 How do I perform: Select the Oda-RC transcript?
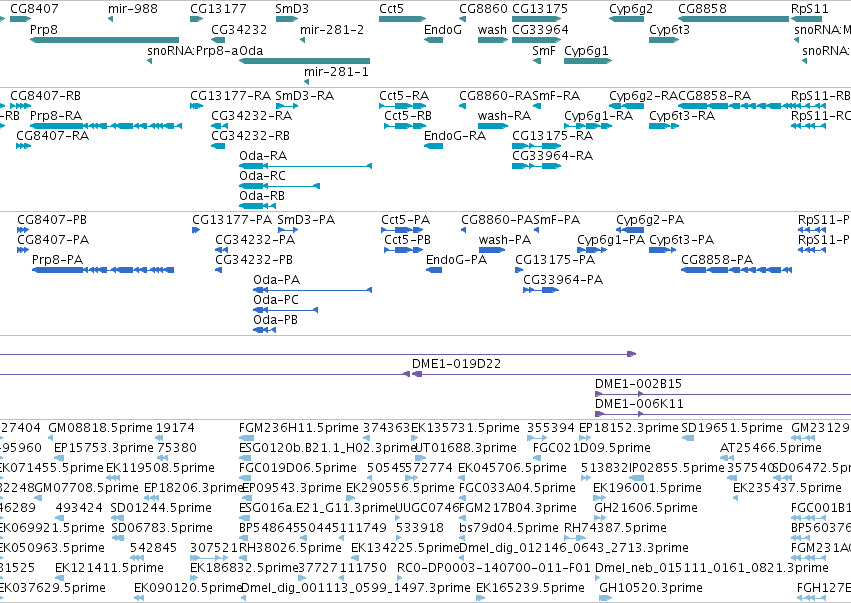(x=280, y=186)
